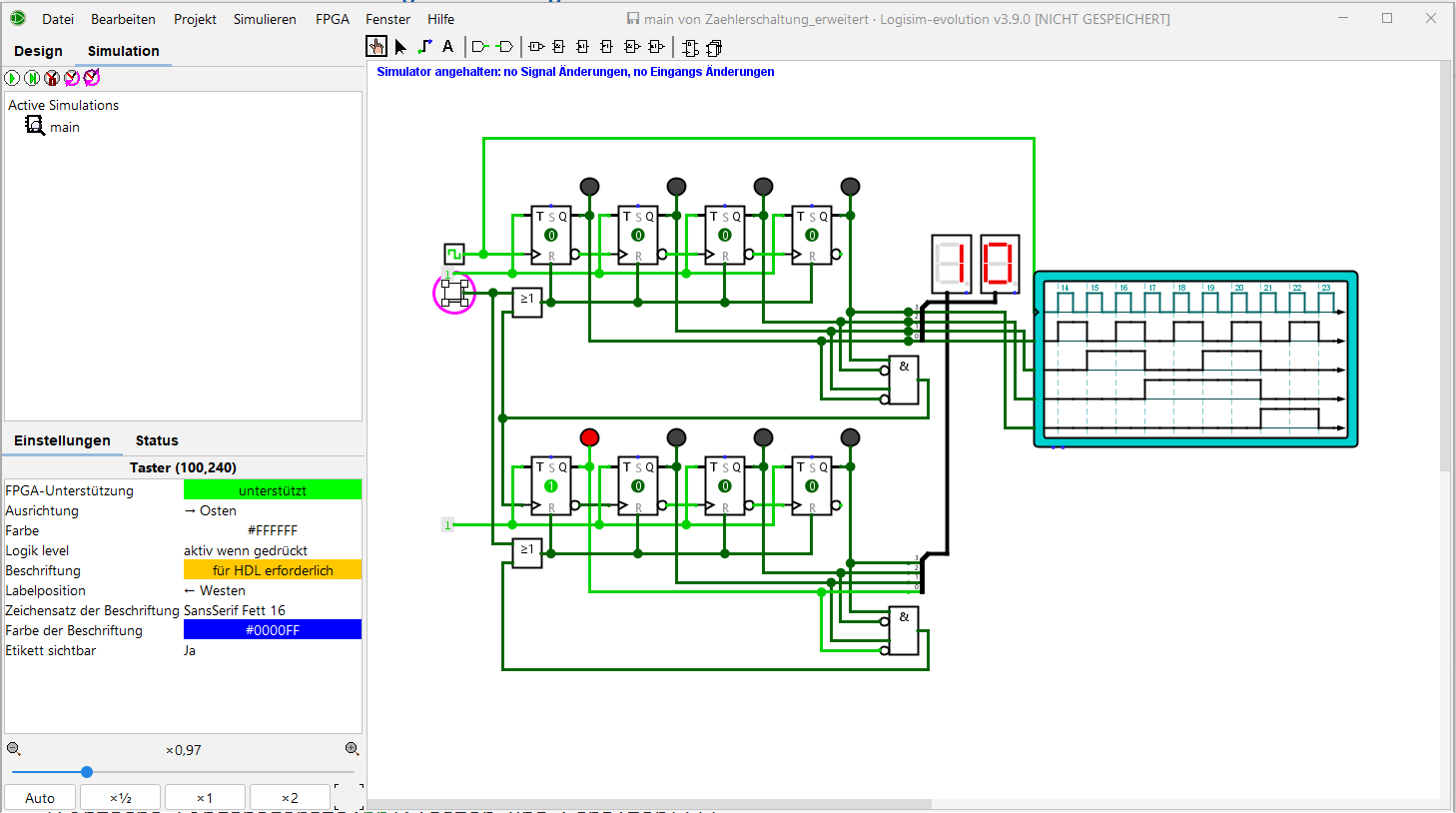
Task: Toggle the circled push button in circuit
Action: pos(454,293)
